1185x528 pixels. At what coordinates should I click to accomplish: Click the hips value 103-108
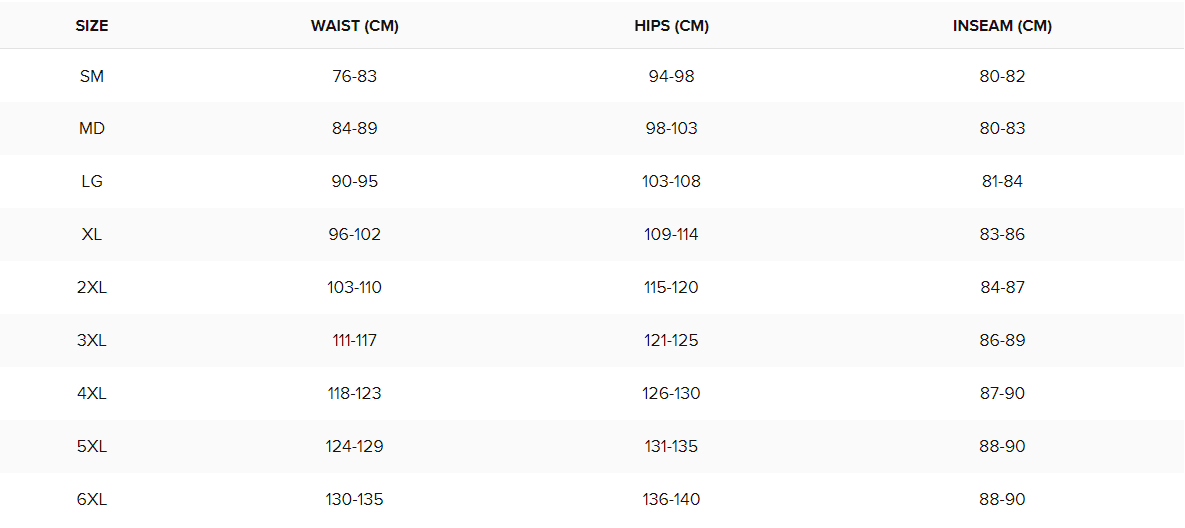(x=672, y=182)
